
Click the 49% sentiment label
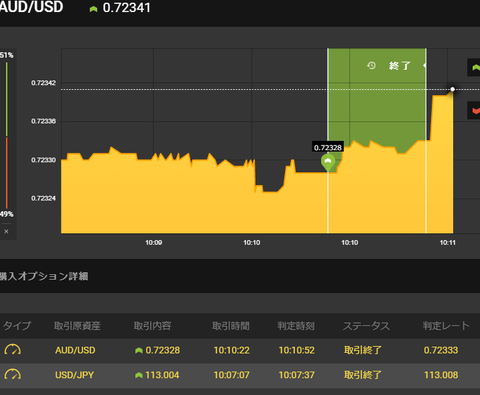(x=6, y=214)
